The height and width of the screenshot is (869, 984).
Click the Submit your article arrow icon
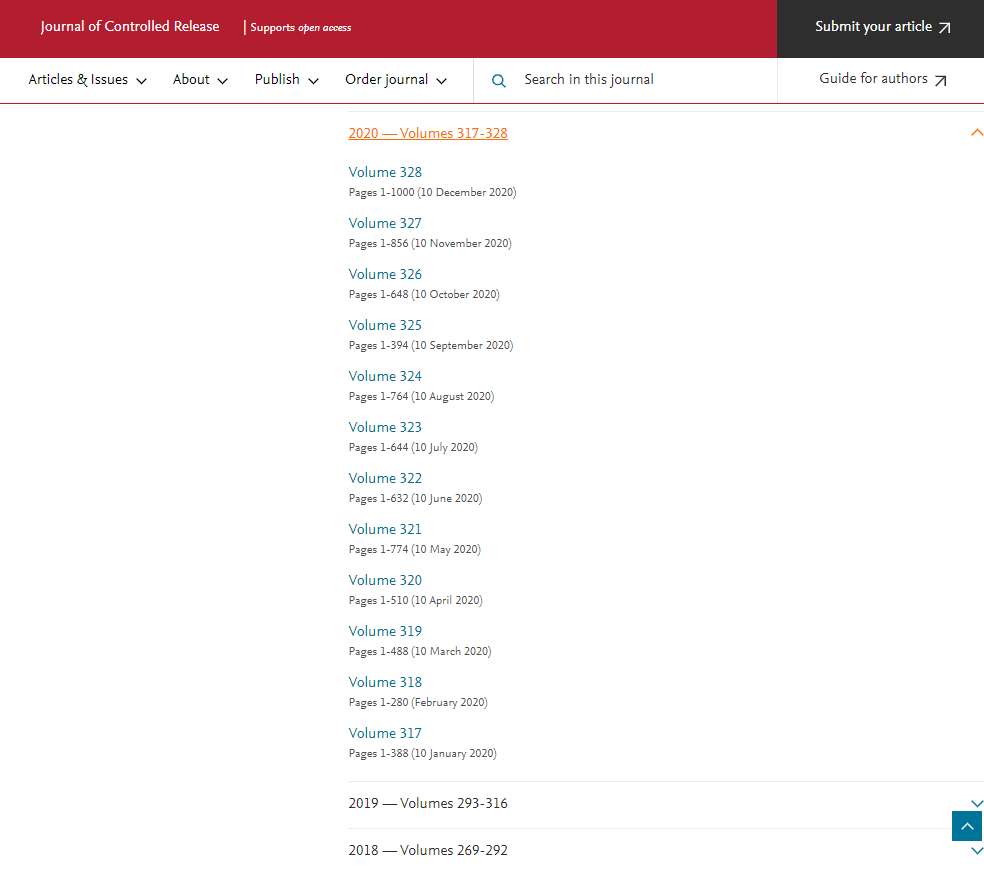click(944, 28)
